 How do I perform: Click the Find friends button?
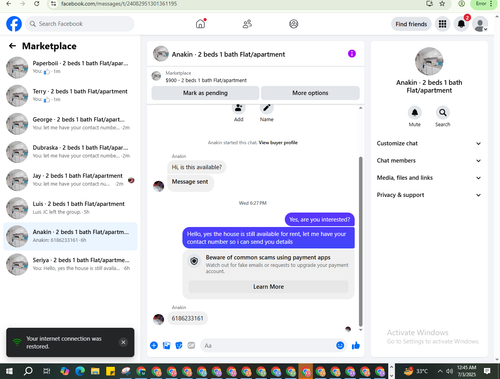coord(411,24)
